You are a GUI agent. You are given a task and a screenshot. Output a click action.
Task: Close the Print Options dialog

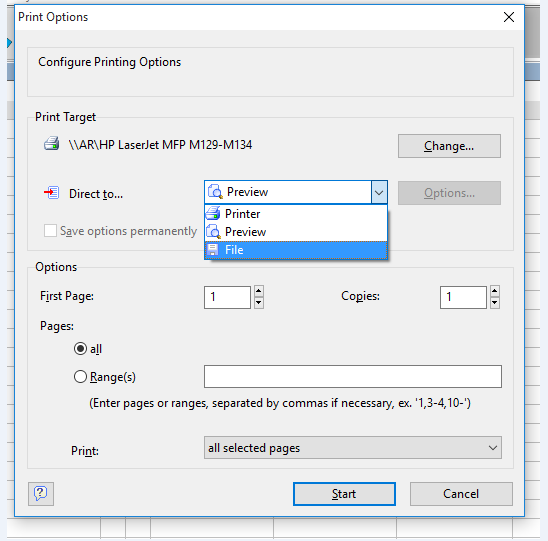coord(509,17)
